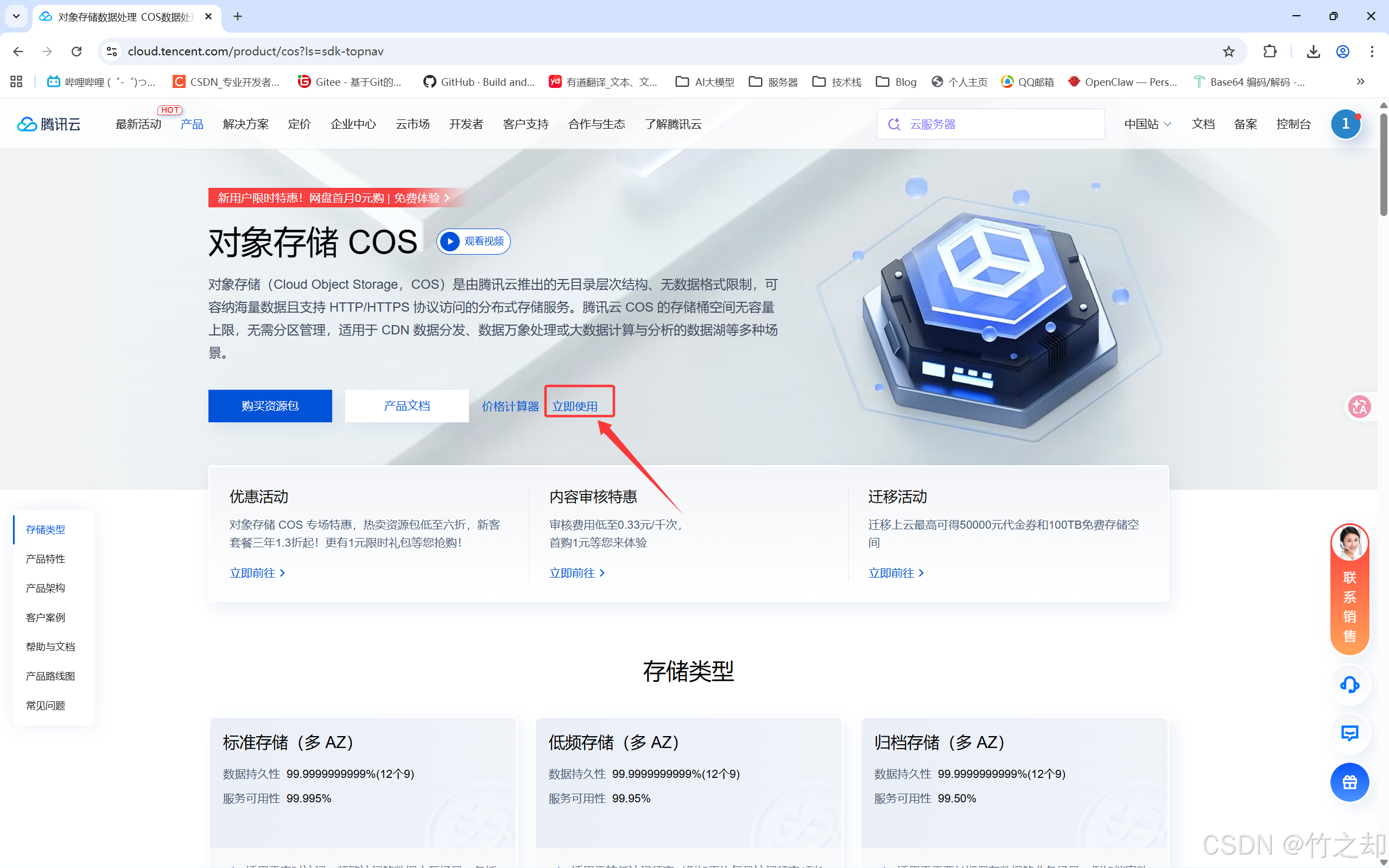Open the Chrome three-dot menu

pos(1372,52)
